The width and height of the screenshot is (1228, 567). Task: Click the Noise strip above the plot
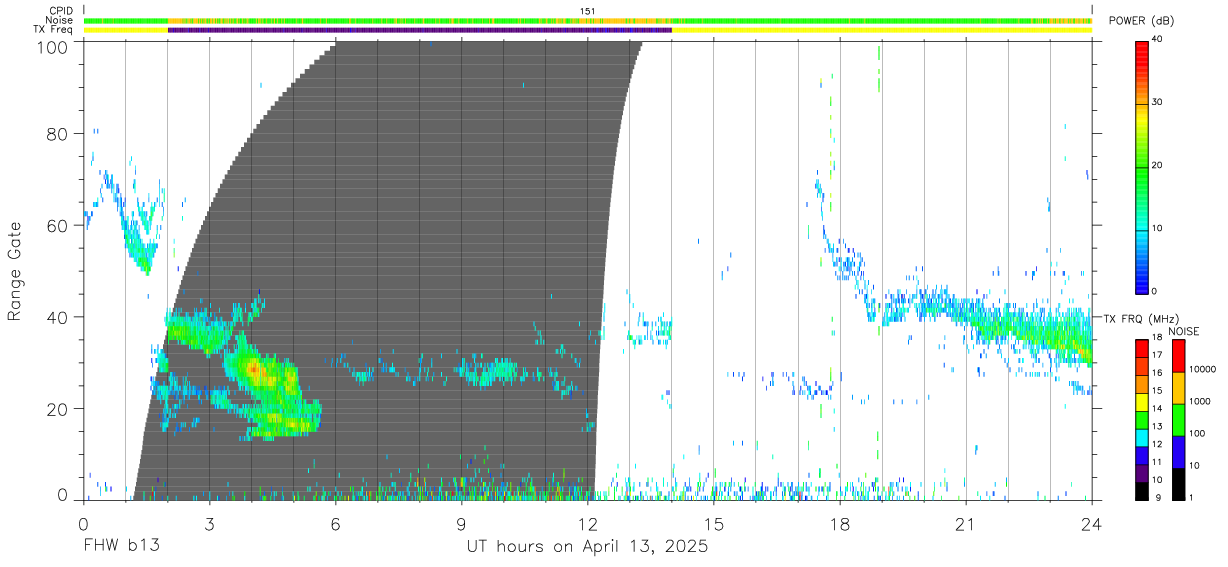click(x=587, y=20)
